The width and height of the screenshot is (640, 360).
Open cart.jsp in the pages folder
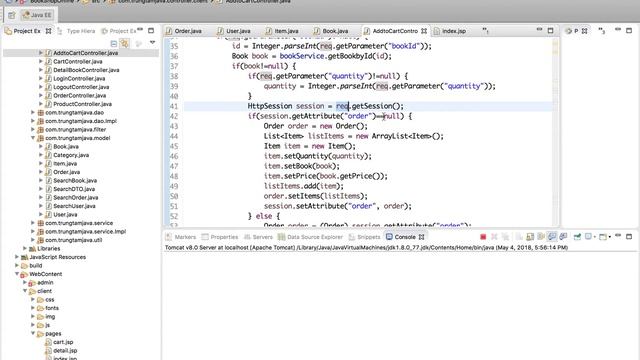(x=63, y=342)
